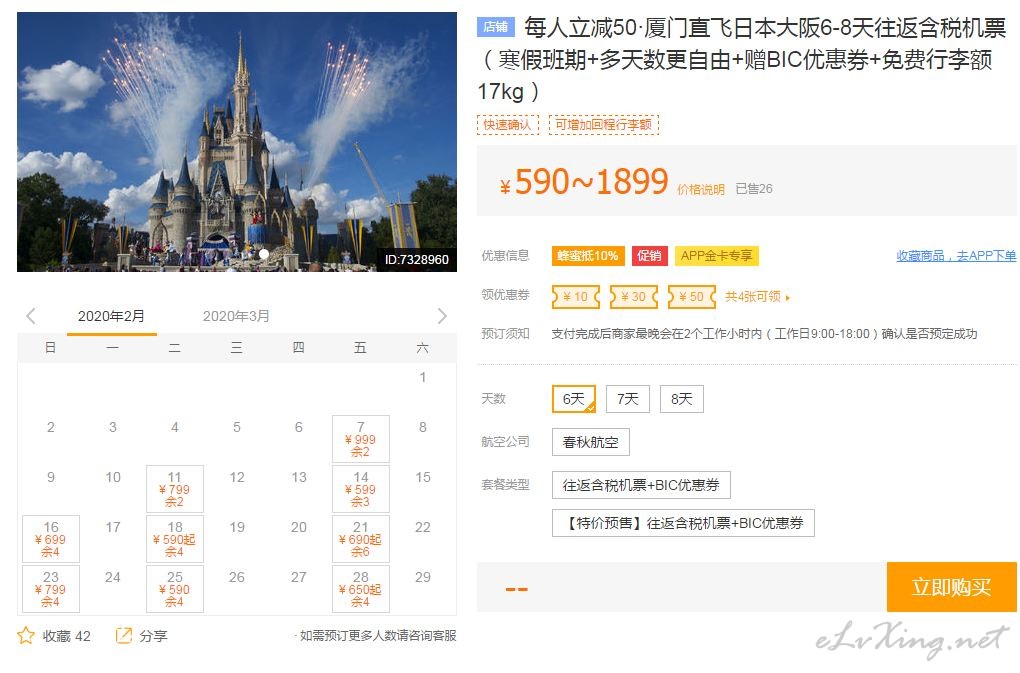Open 价格说明 price explanation
The image size is (1020, 673).
701,189
